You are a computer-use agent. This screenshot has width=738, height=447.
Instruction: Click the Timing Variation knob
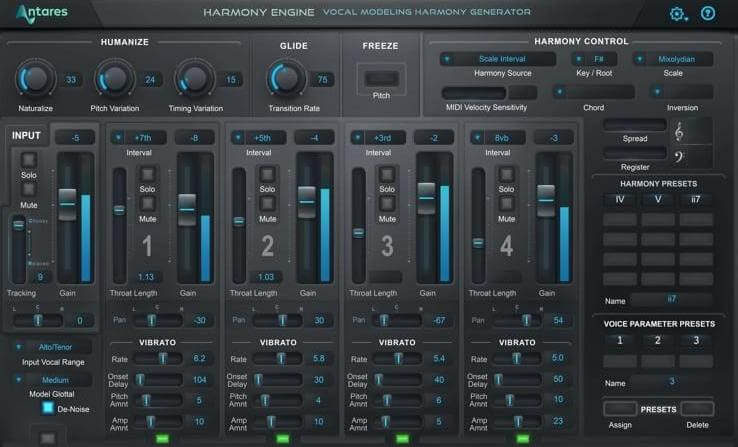(x=194, y=78)
